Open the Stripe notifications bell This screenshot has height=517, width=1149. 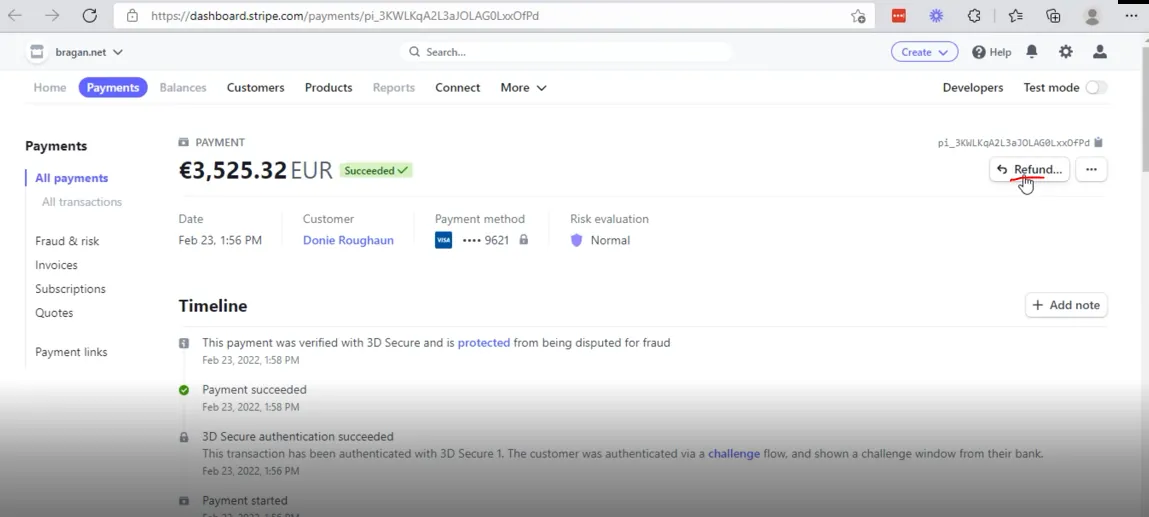[x=1032, y=52]
